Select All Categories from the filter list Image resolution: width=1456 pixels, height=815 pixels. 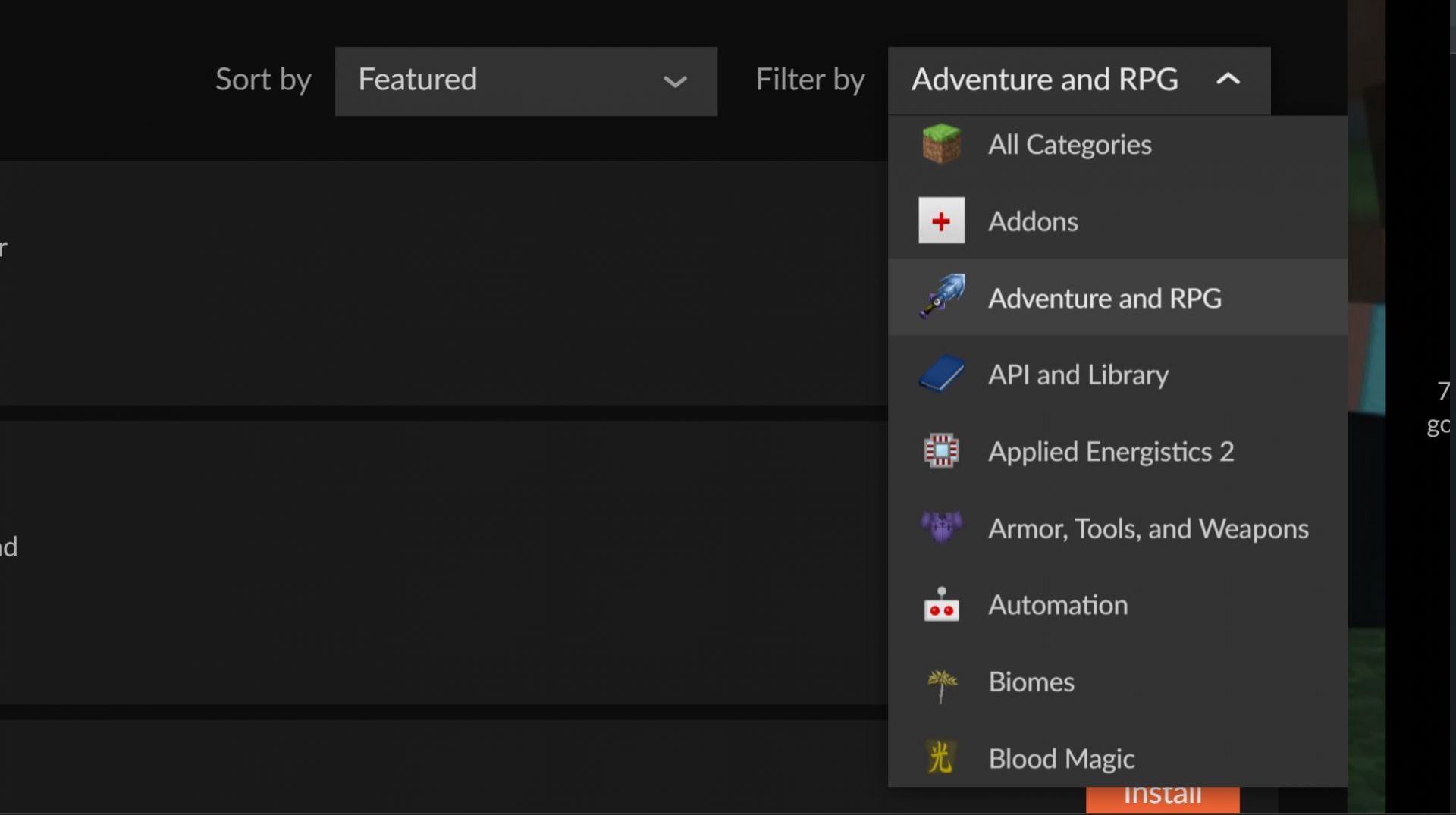[1069, 144]
